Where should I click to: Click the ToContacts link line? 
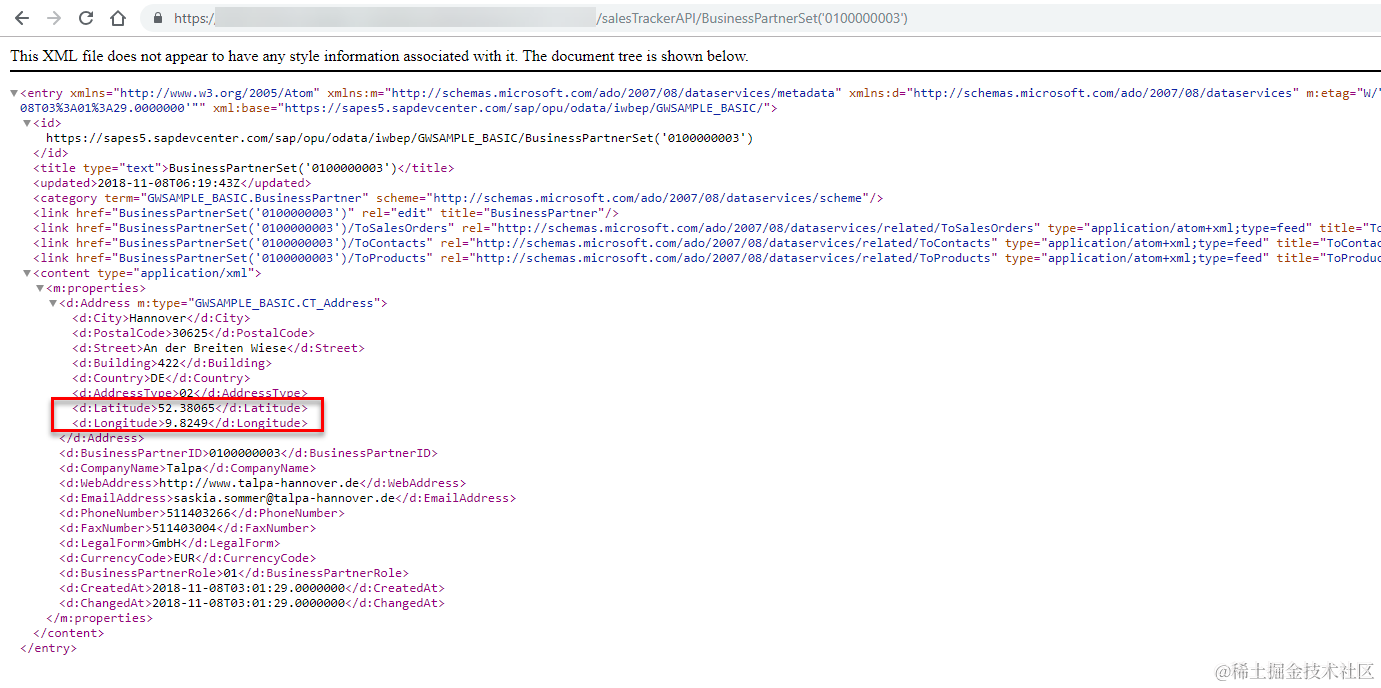tap(707, 243)
